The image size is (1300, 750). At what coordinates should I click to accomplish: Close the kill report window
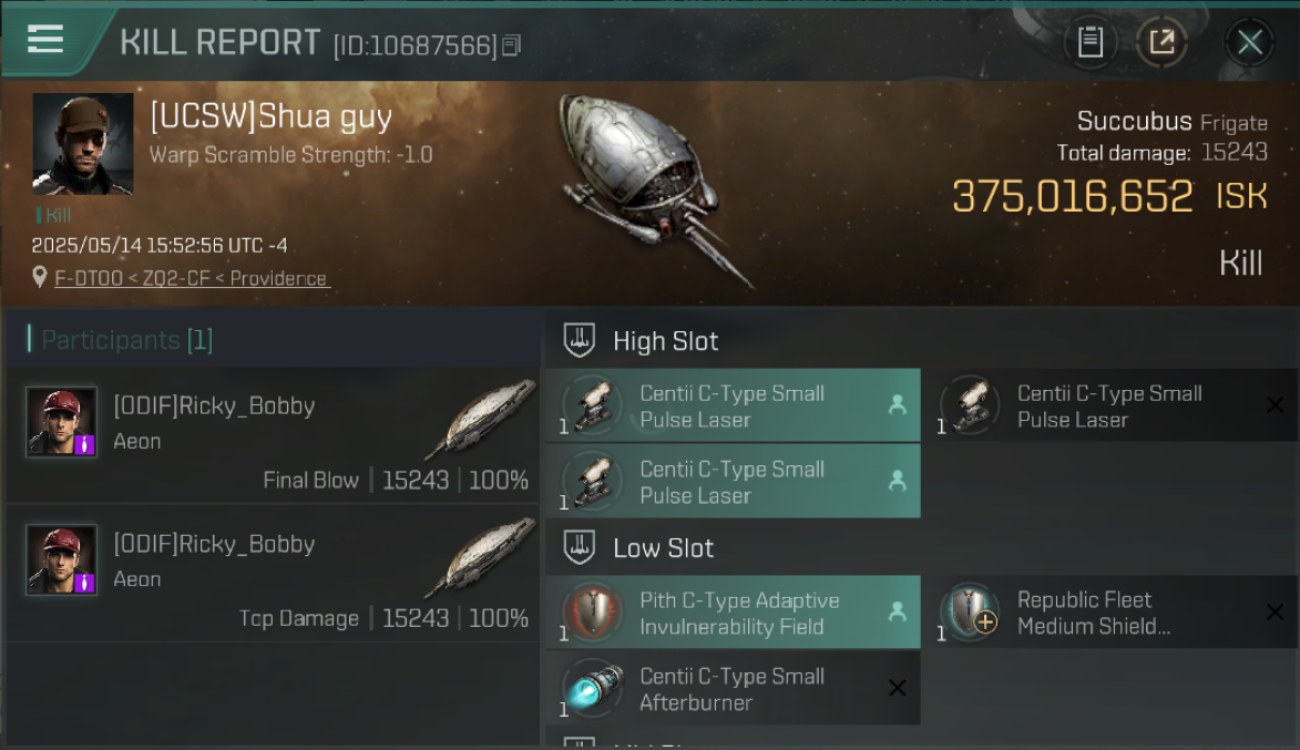tap(1249, 42)
